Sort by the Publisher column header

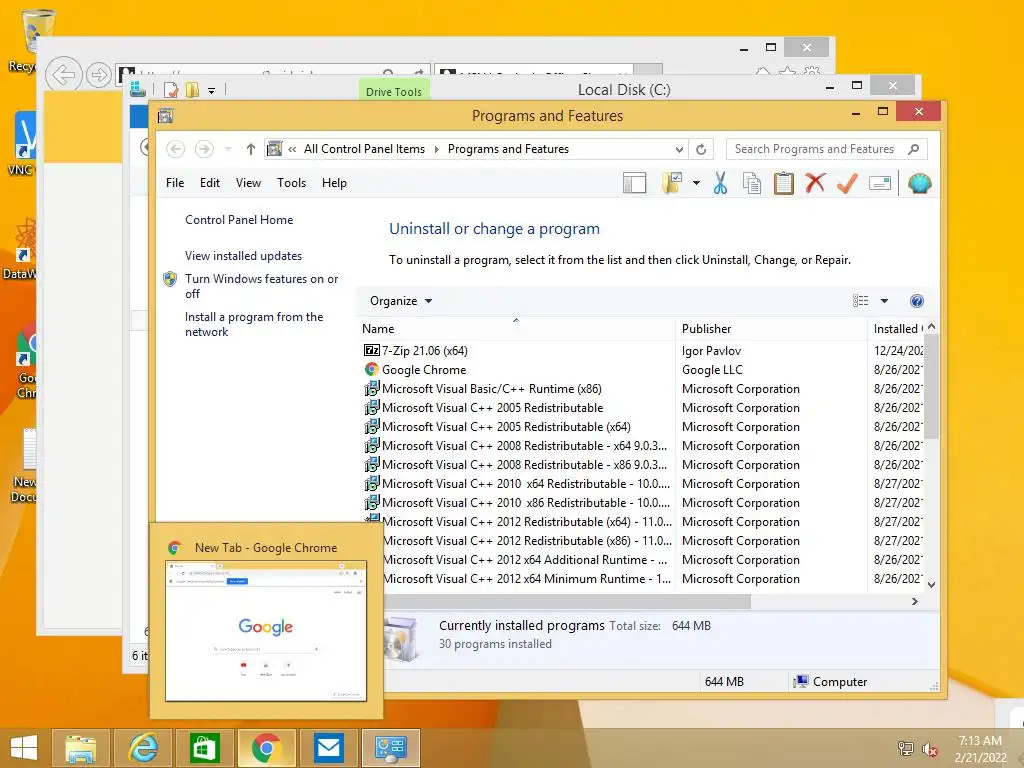coord(771,329)
